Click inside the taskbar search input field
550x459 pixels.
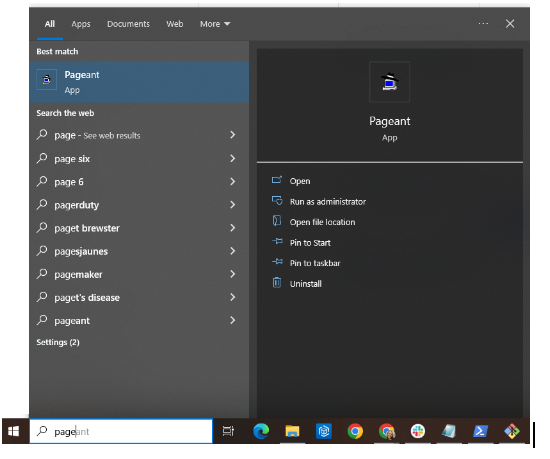tap(121, 431)
